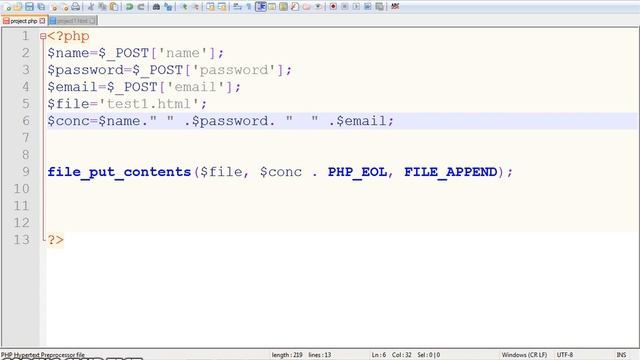This screenshot has height=360, width=640.
Task: Save the current recorded macro icon
Action: point(379,7)
